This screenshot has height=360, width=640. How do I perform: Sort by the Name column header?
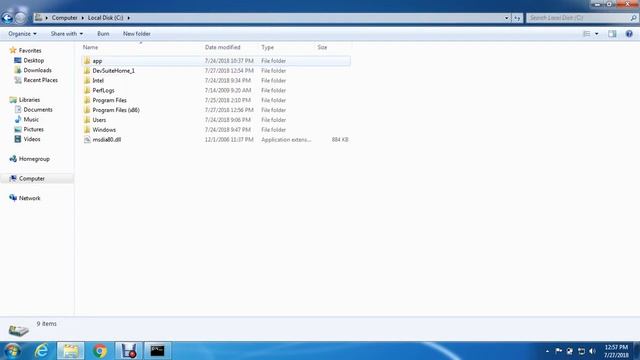point(91,47)
